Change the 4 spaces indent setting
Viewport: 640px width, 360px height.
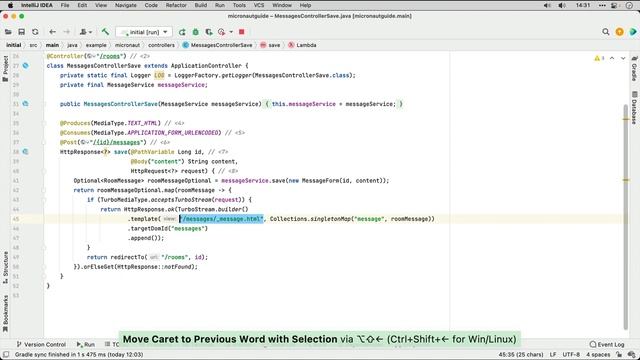coord(598,354)
